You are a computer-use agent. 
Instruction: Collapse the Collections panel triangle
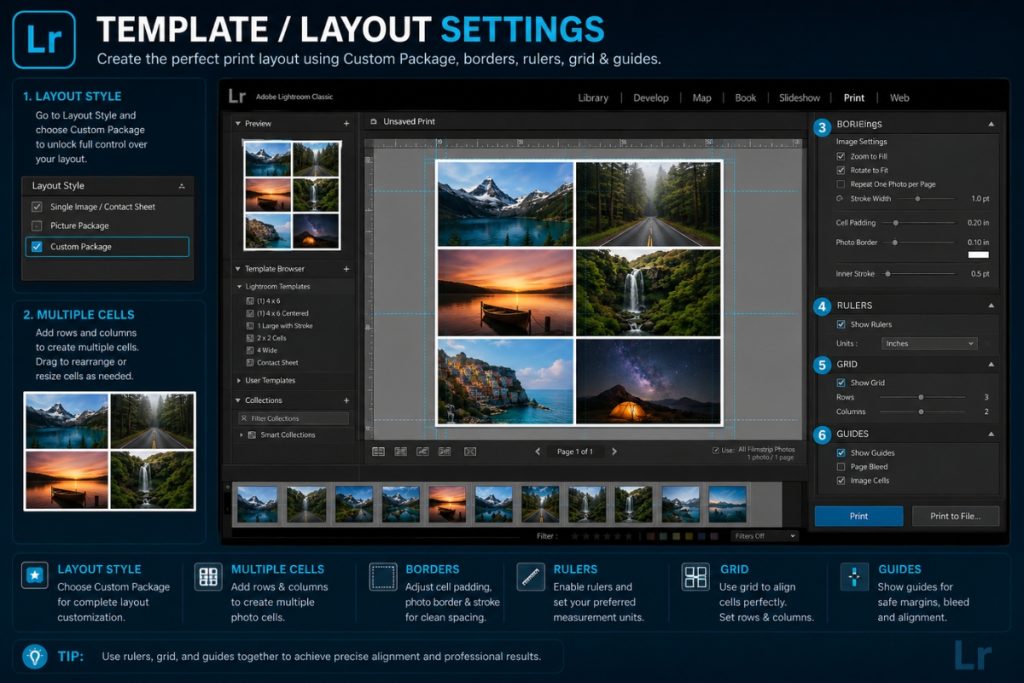tap(238, 400)
